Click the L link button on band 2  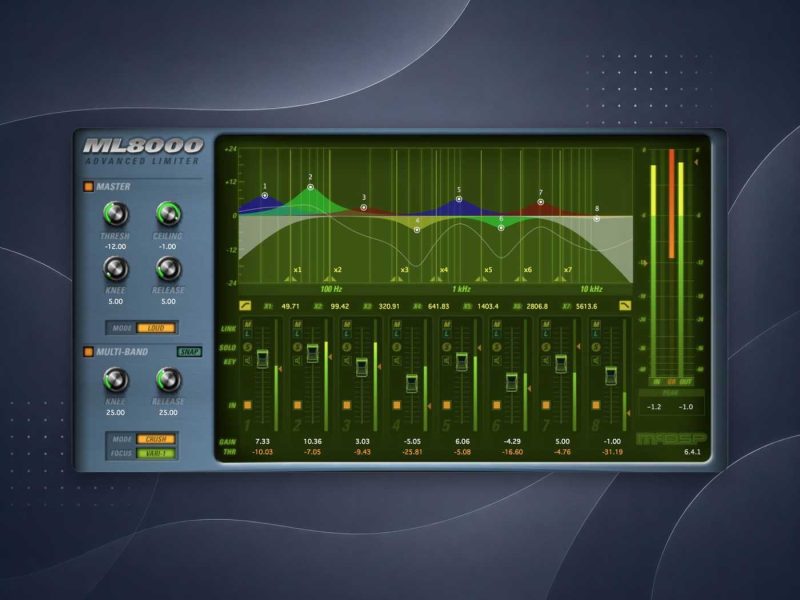297,334
